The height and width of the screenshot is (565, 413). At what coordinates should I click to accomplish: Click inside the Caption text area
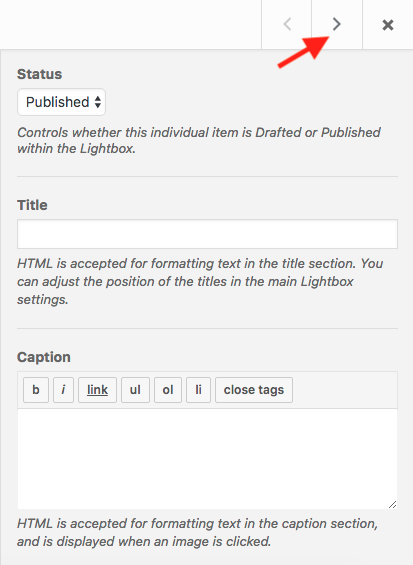click(x=207, y=459)
